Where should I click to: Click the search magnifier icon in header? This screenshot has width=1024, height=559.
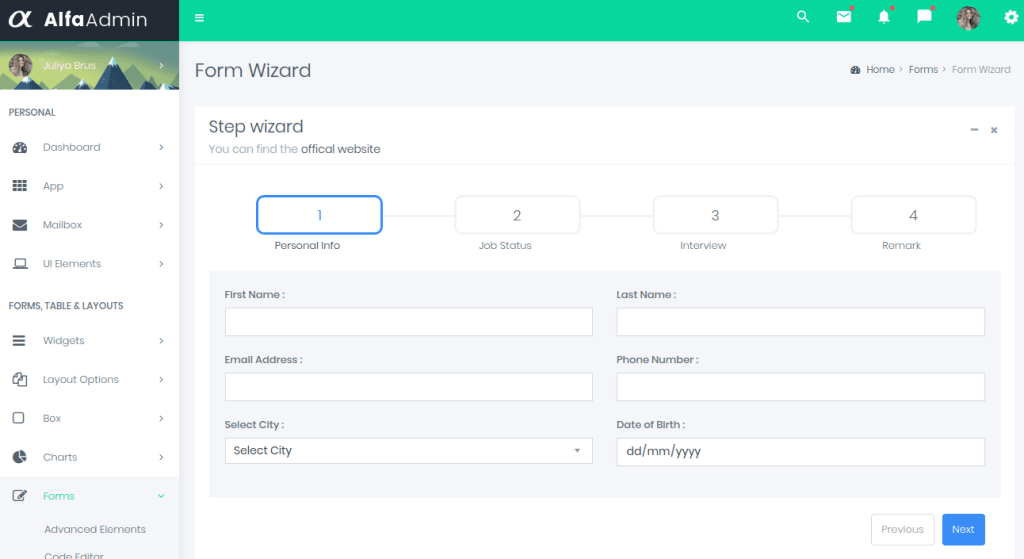[x=802, y=17]
